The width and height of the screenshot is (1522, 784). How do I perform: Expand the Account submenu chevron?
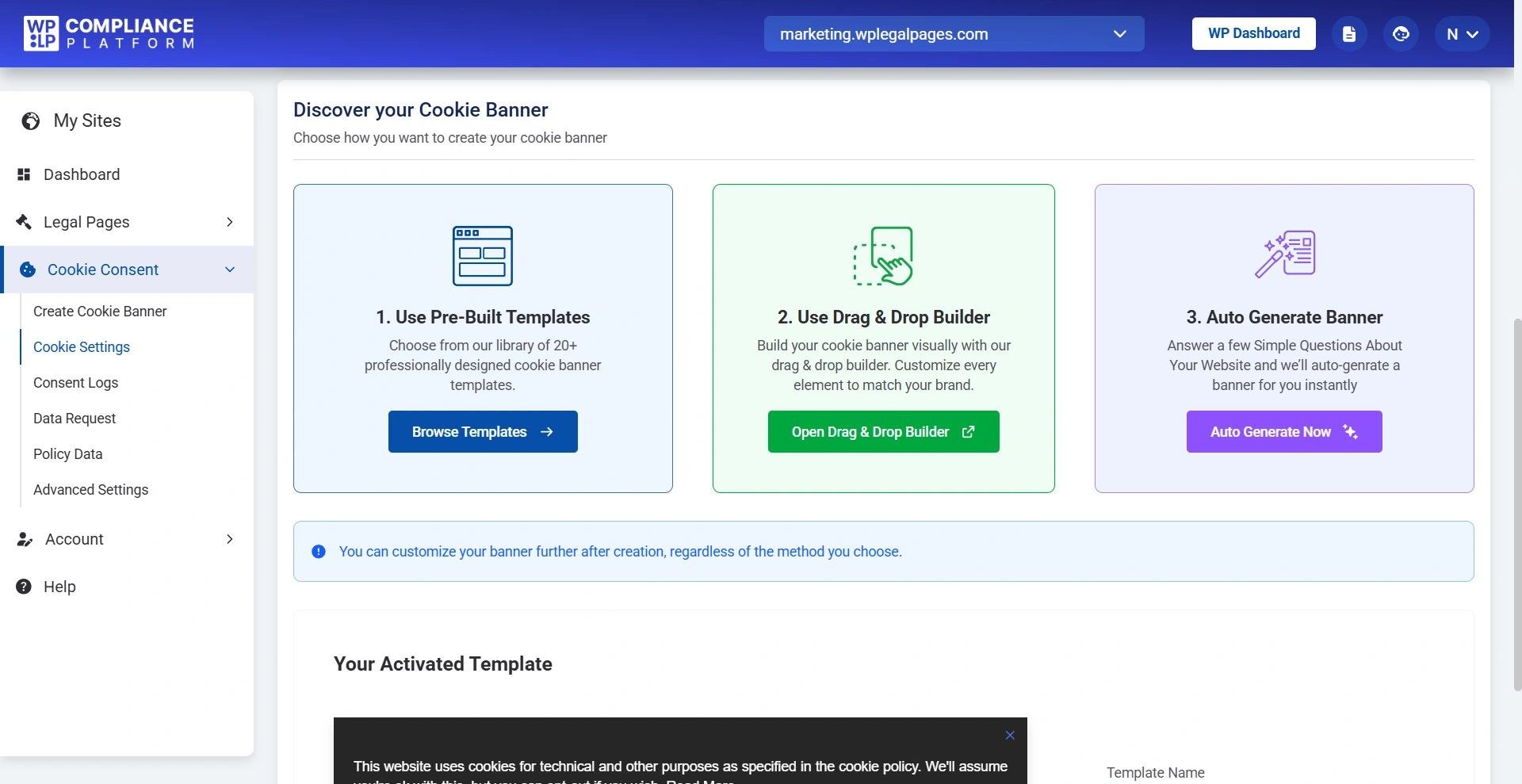click(230, 539)
